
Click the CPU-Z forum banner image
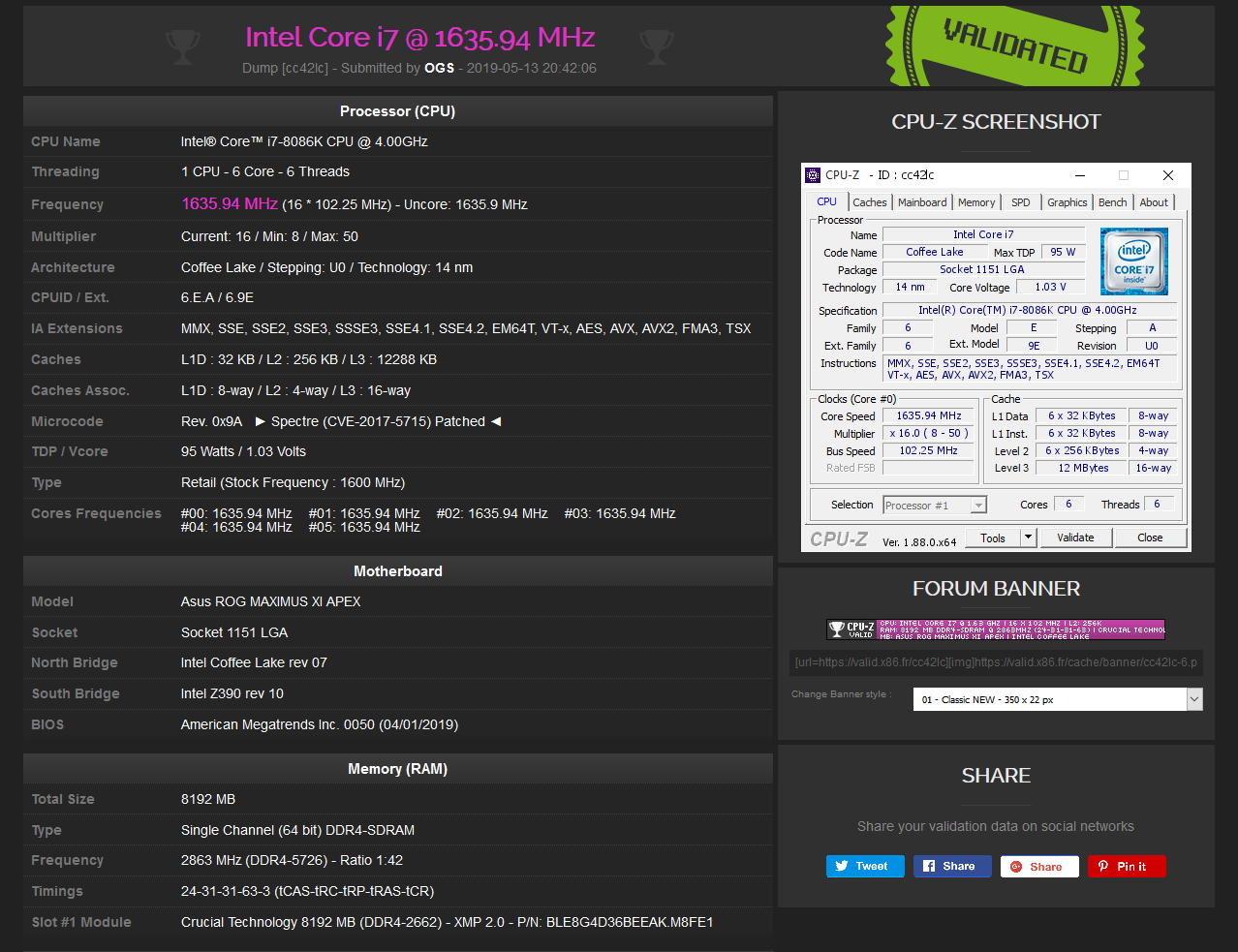click(x=996, y=630)
